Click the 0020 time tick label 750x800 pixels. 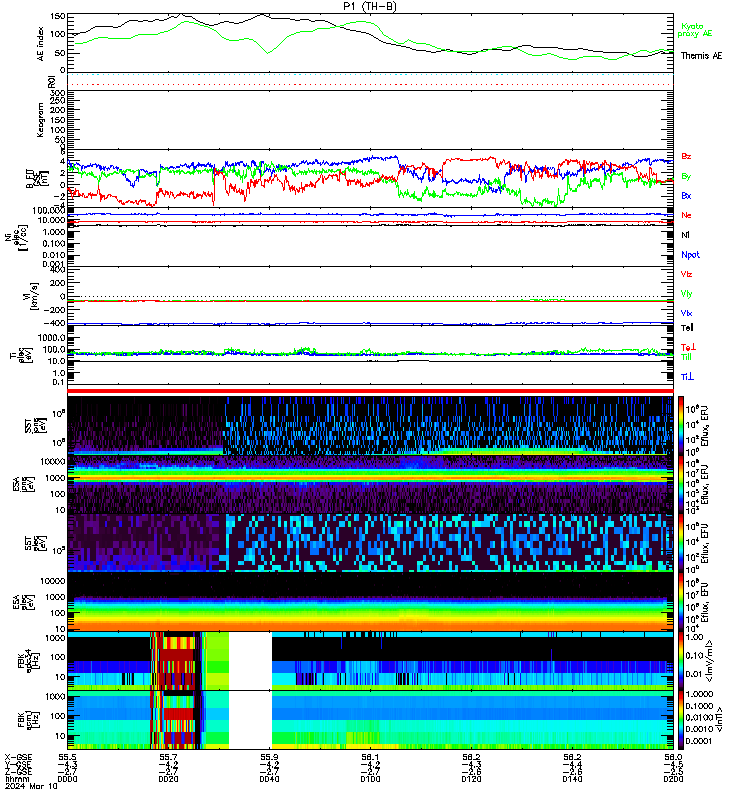point(168,779)
